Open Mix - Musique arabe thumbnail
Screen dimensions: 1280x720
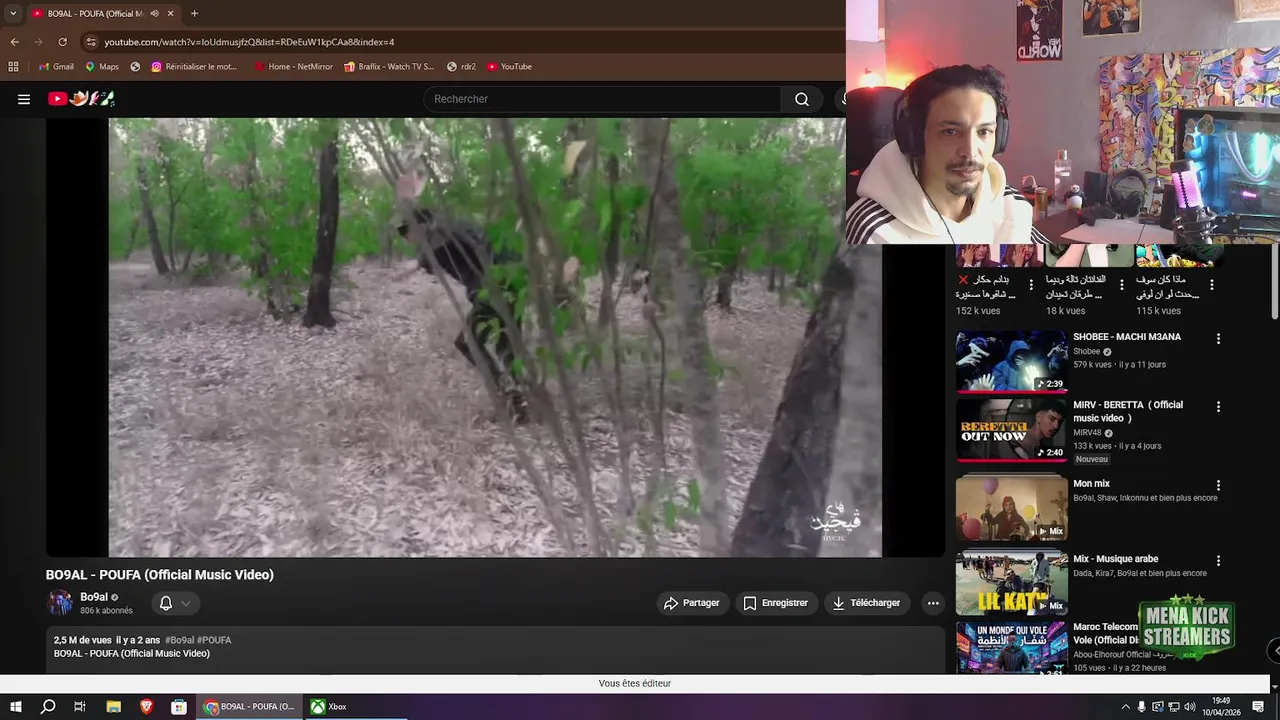point(1011,583)
